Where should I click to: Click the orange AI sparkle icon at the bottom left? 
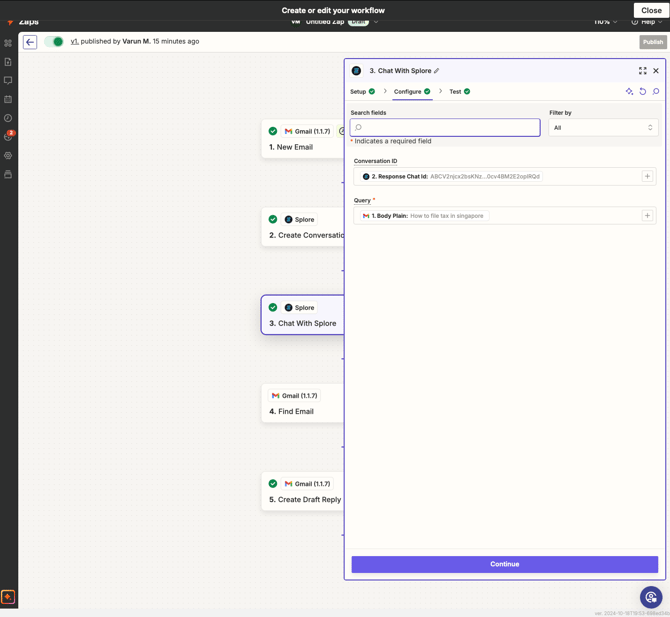[8, 596]
